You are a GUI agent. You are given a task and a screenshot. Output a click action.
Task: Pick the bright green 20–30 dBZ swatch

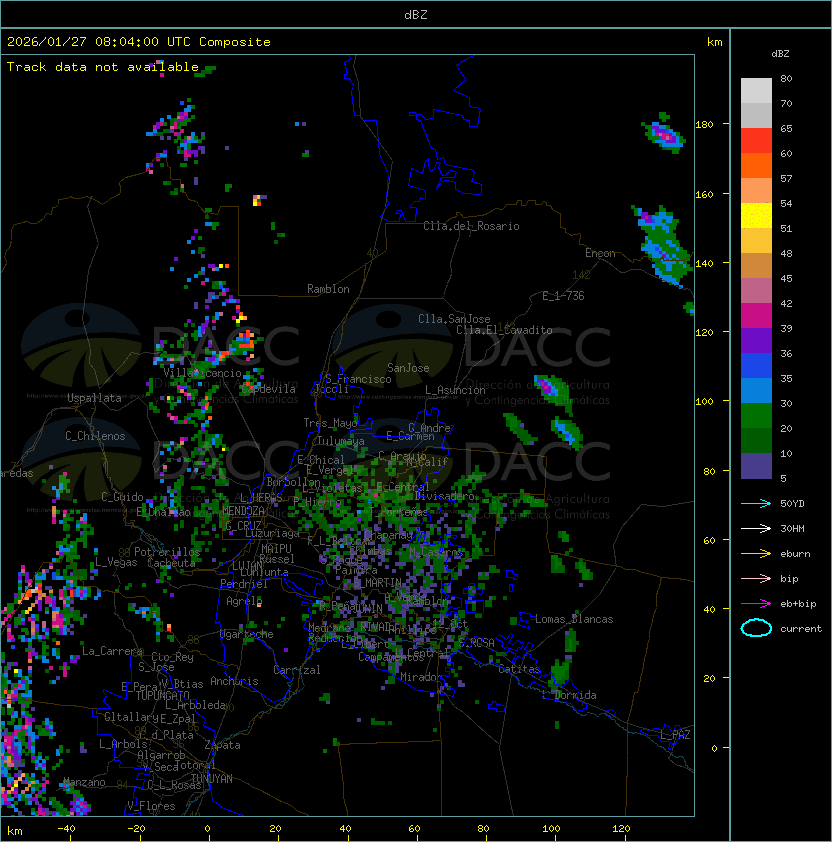pyautogui.click(x=756, y=416)
